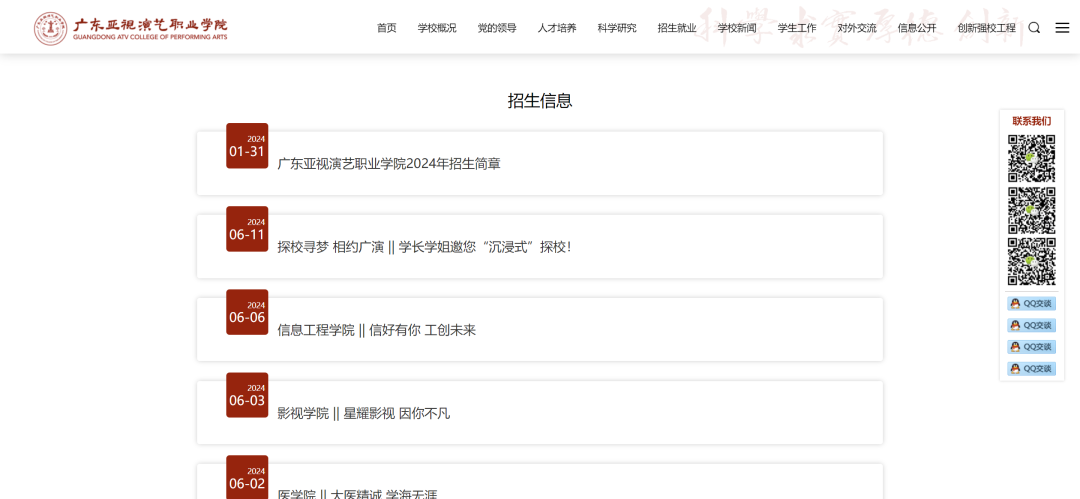This screenshot has width=1080, height=499.
Task: Click the 探校寻梦 相约广演 article
Action: click(424, 247)
